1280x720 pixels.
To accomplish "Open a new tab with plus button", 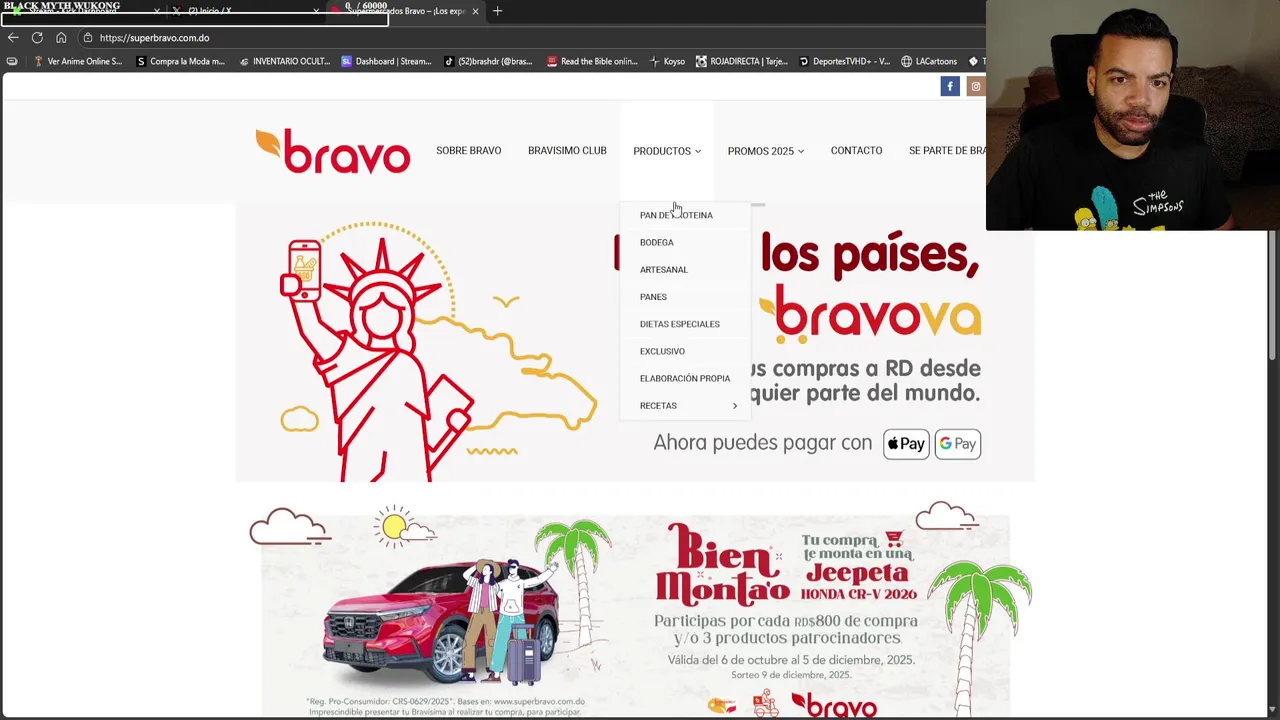I will pyautogui.click(x=497, y=11).
